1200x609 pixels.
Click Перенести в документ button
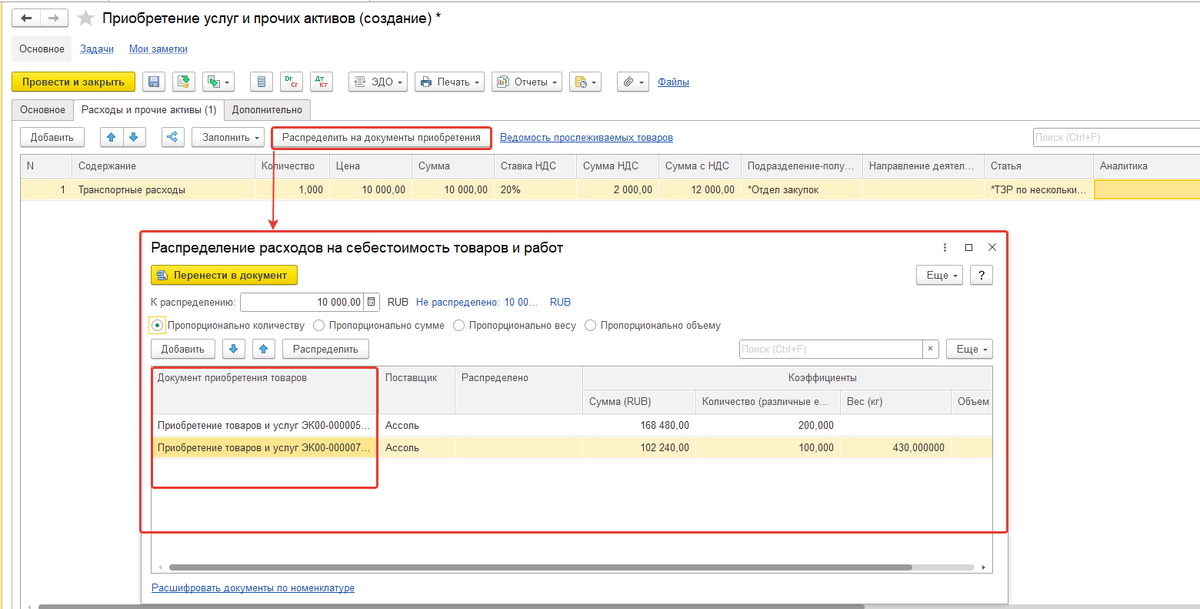coord(224,275)
